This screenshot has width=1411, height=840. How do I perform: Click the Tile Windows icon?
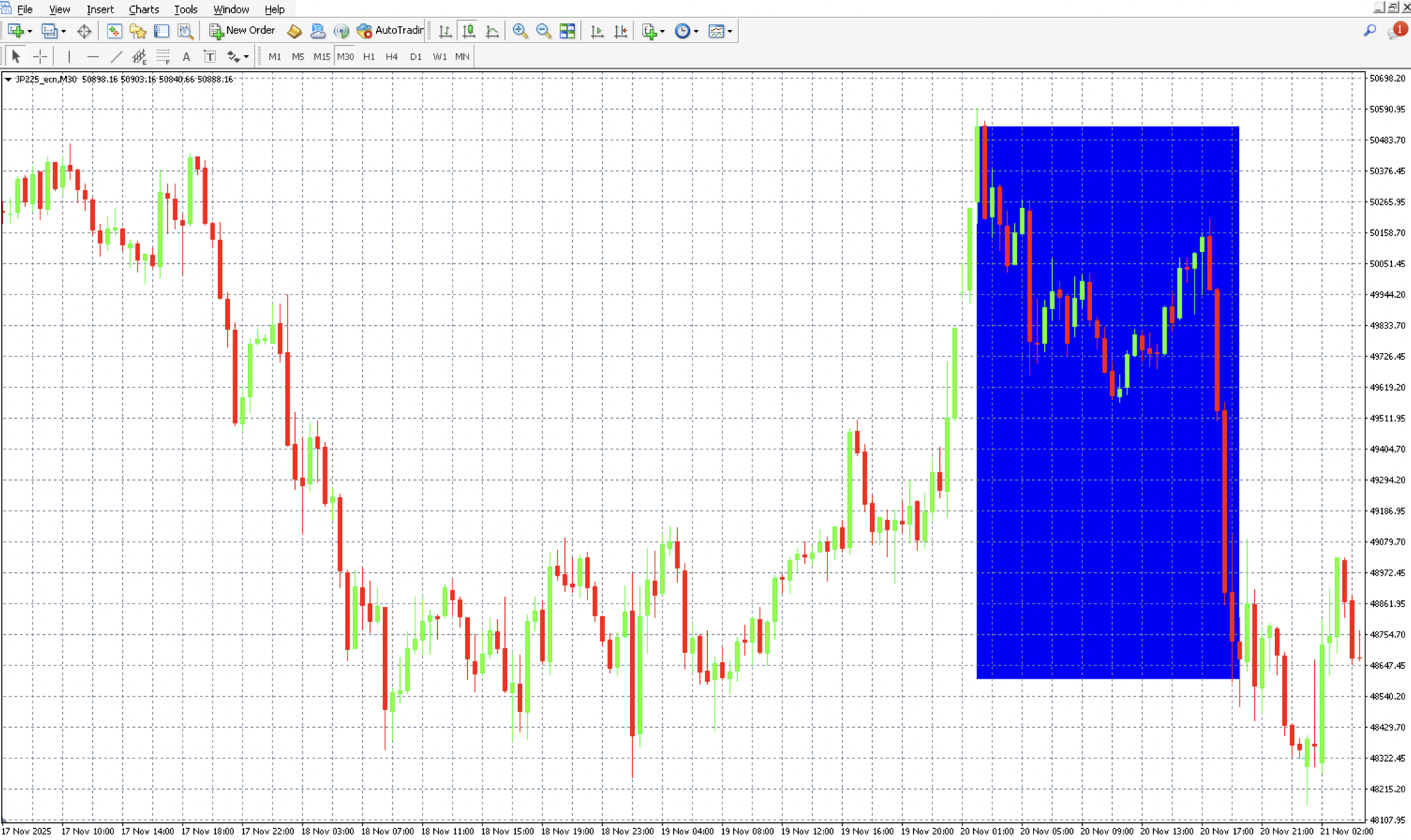[x=567, y=31]
